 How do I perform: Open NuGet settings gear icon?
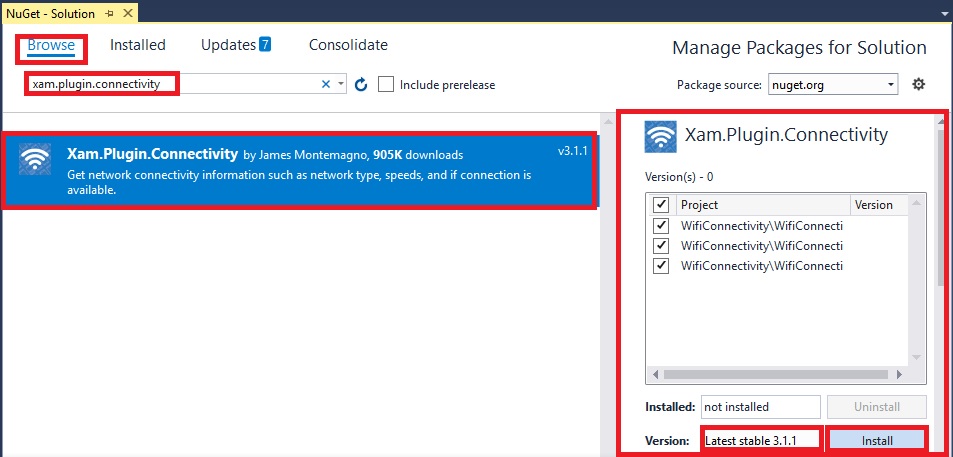click(x=918, y=84)
